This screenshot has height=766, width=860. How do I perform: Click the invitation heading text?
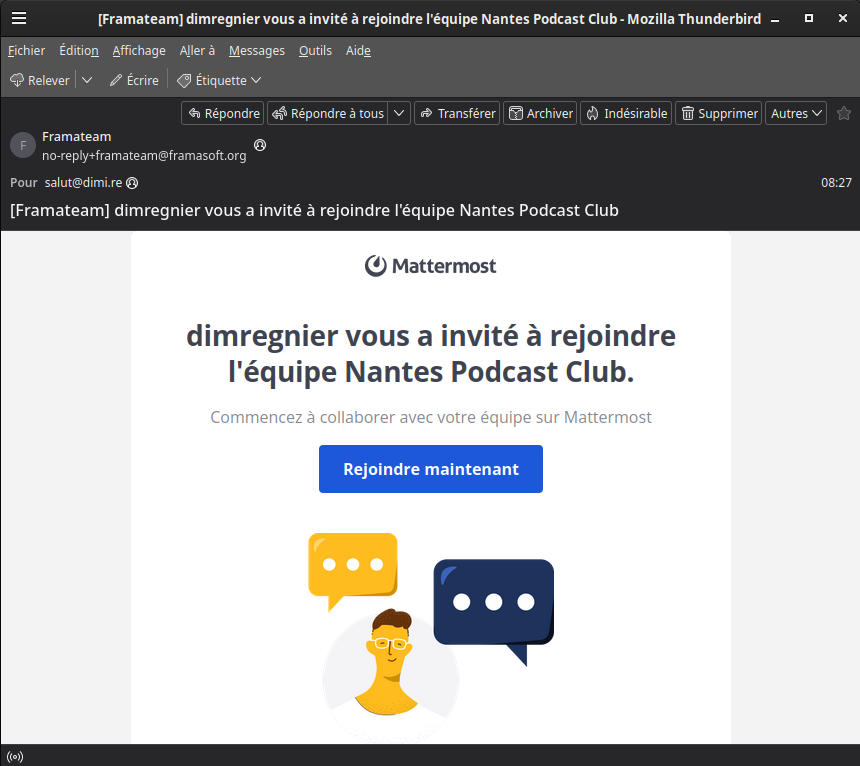[x=431, y=354]
